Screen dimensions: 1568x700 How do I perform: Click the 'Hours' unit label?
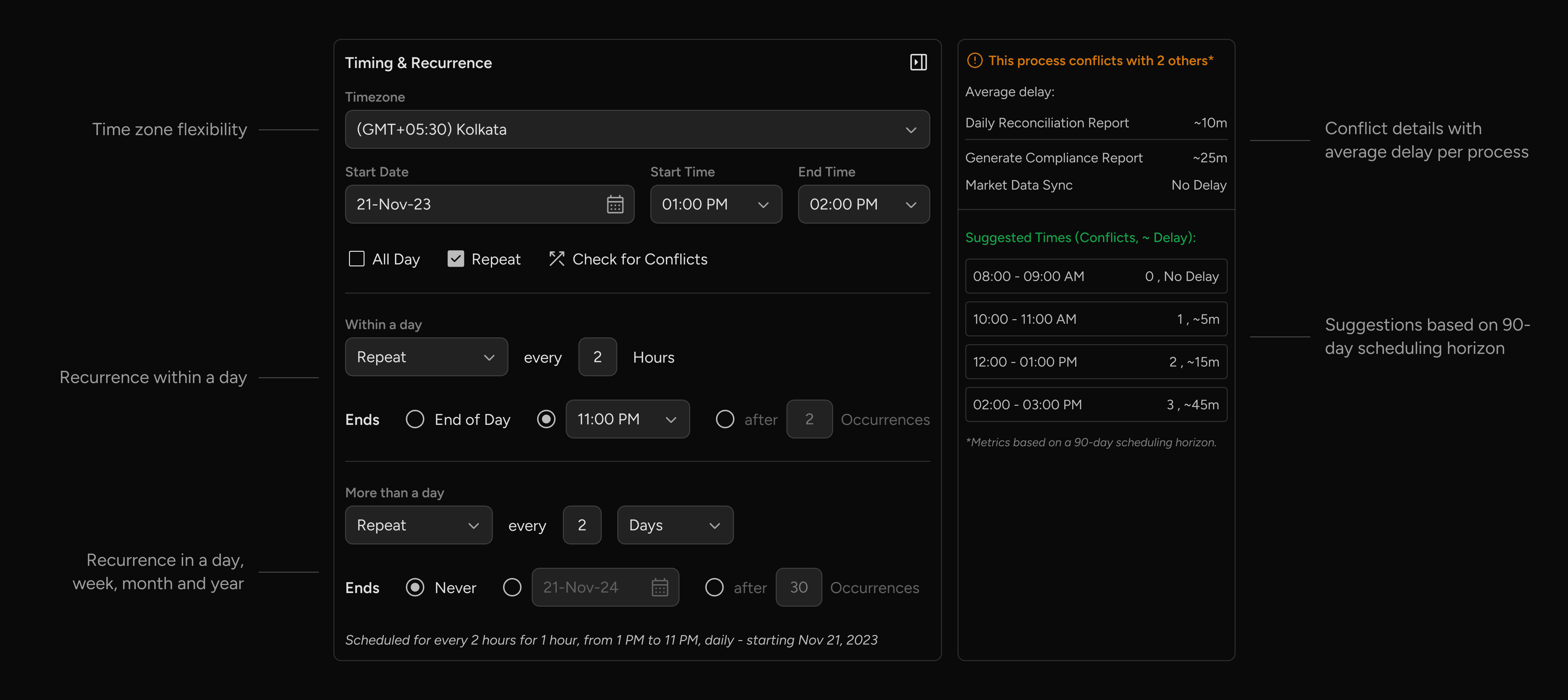[653, 357]
